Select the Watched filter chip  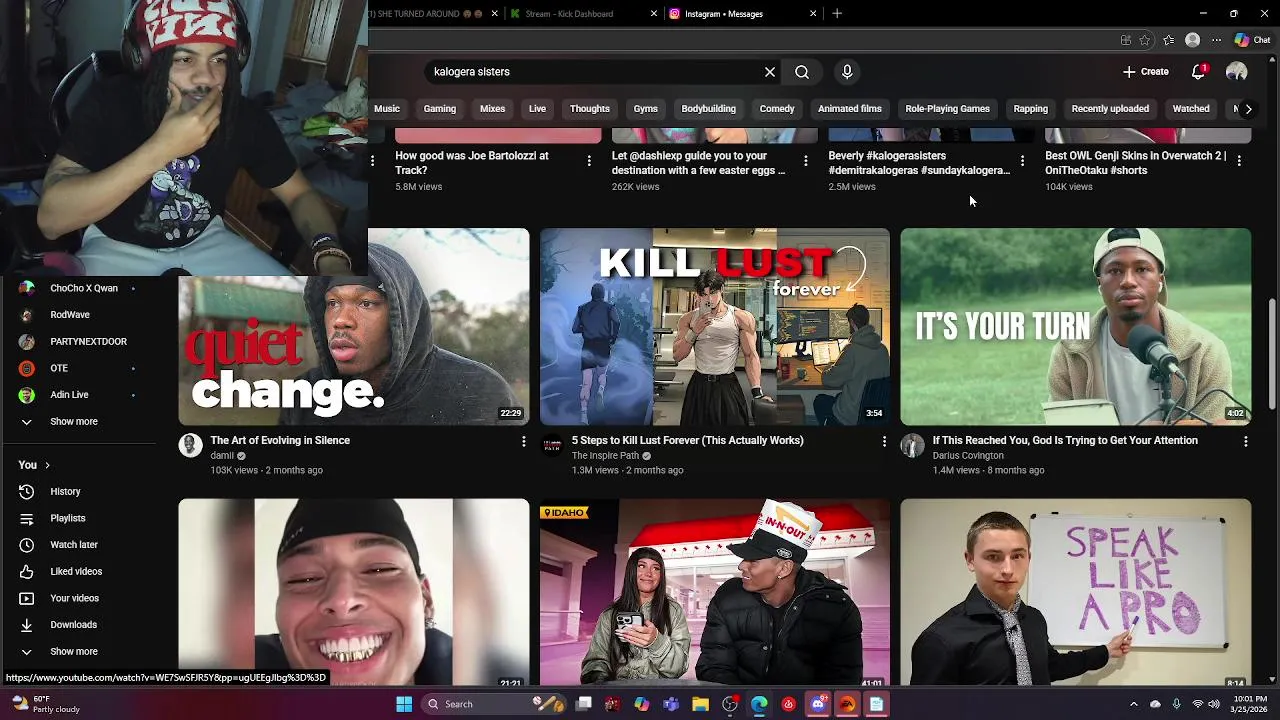click(x=1190, y=109)
